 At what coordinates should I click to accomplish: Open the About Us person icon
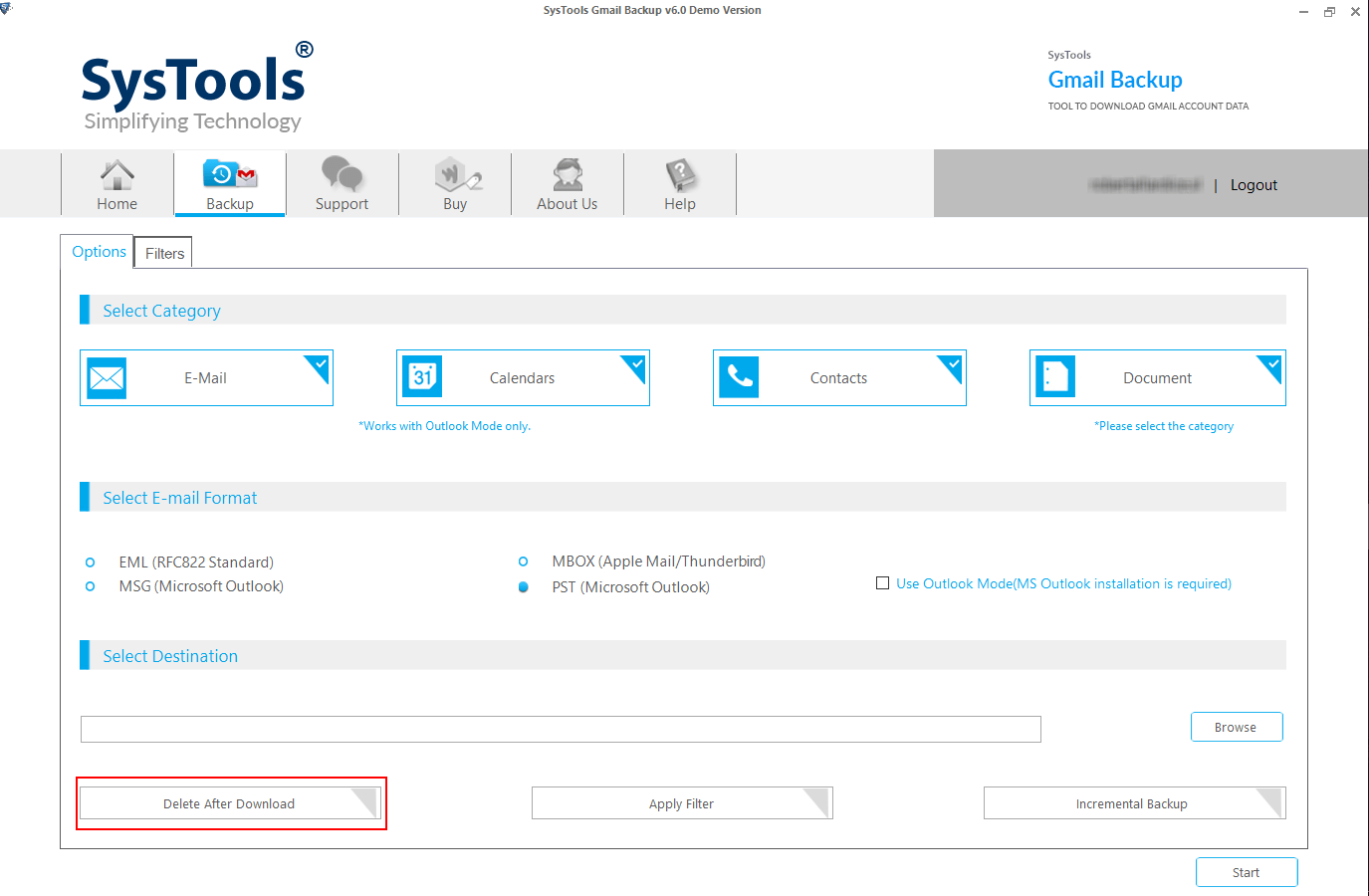click(x=568, y=175)
